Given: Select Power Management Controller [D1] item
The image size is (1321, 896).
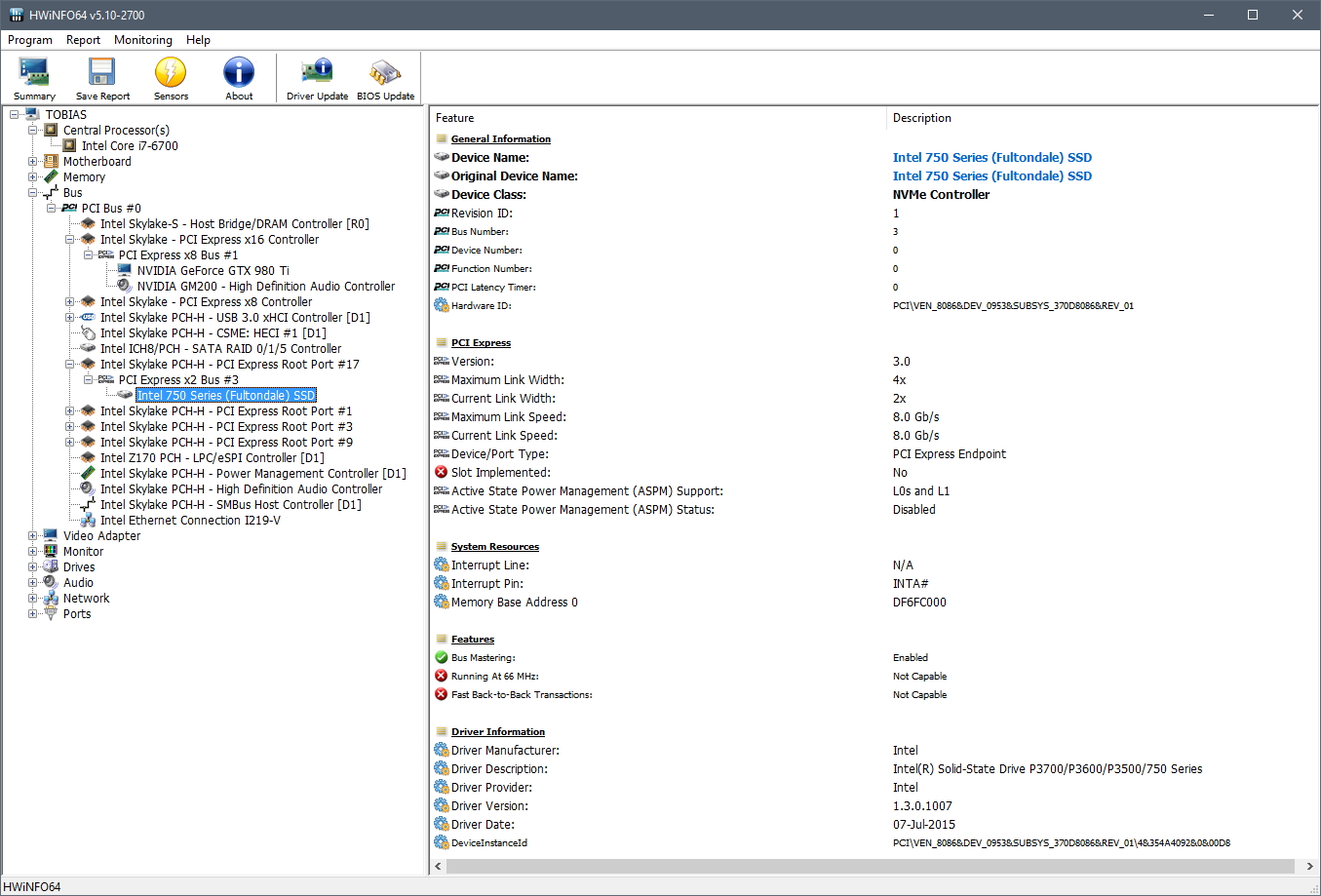Looking at the screenshot, I should tap(253, 474).
